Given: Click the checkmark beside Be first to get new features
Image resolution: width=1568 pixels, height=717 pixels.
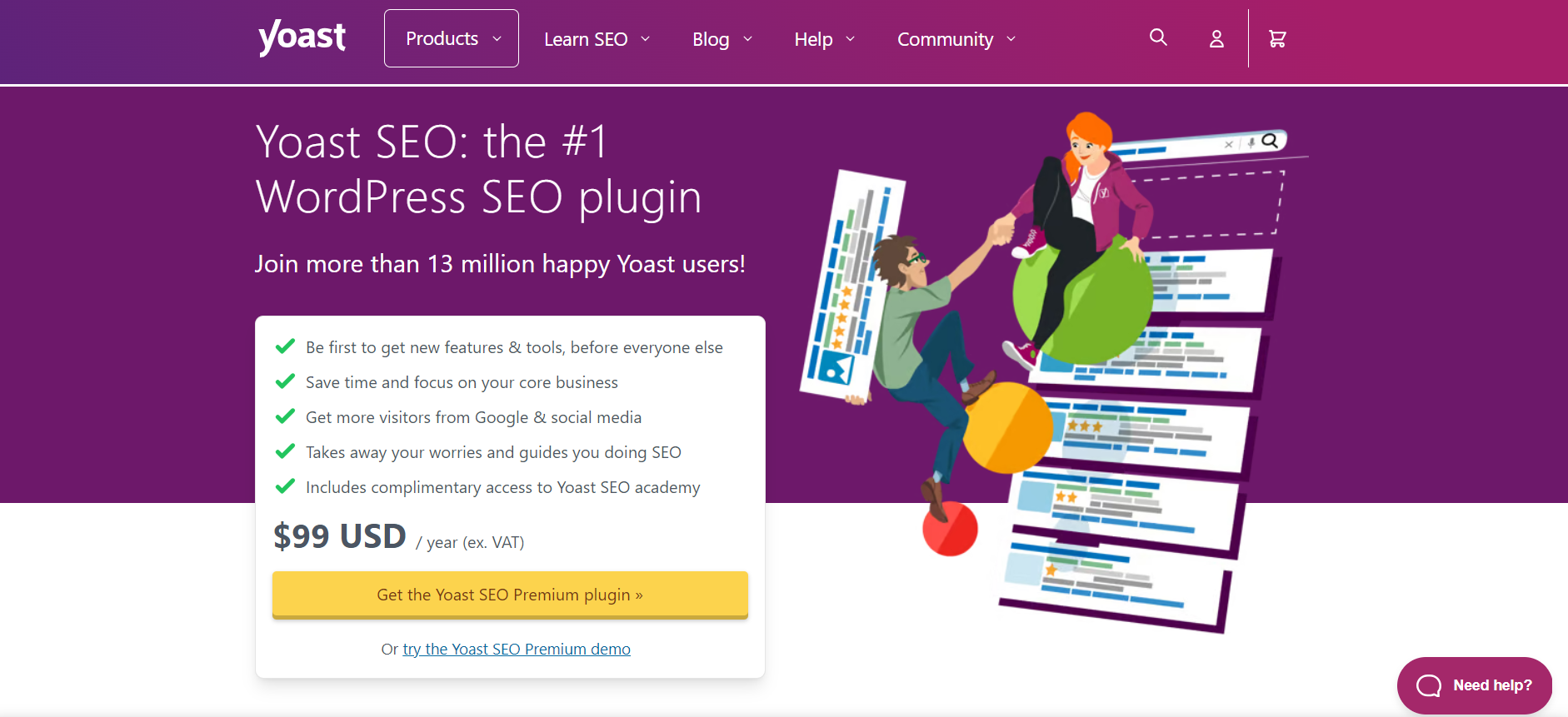Looking at the screenshot, I should click(285, 346).
